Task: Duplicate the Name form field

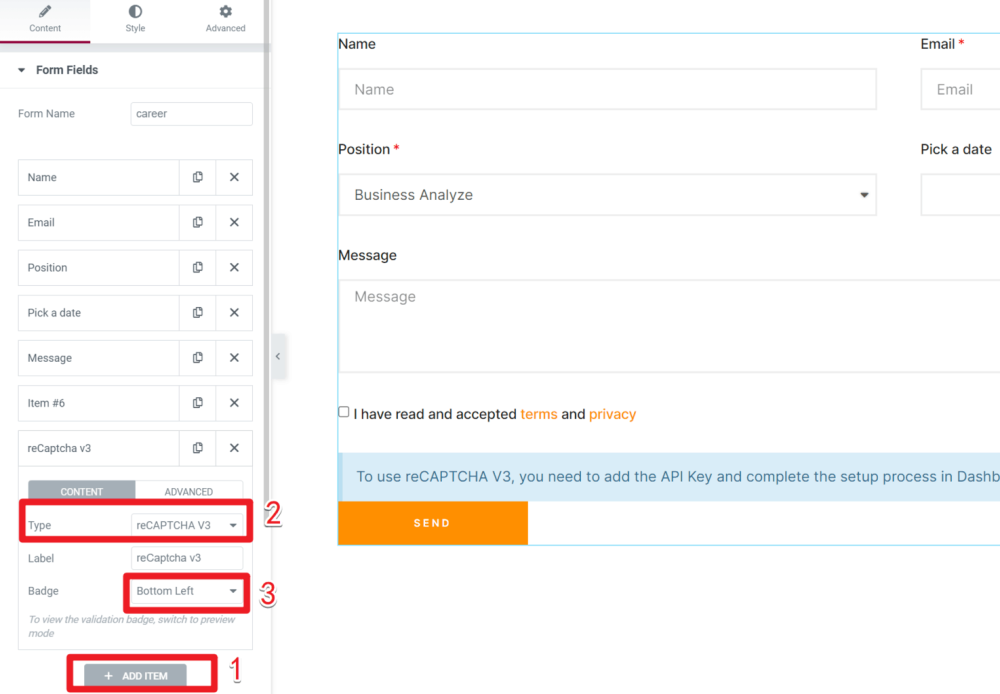Action: click(198, 177)
